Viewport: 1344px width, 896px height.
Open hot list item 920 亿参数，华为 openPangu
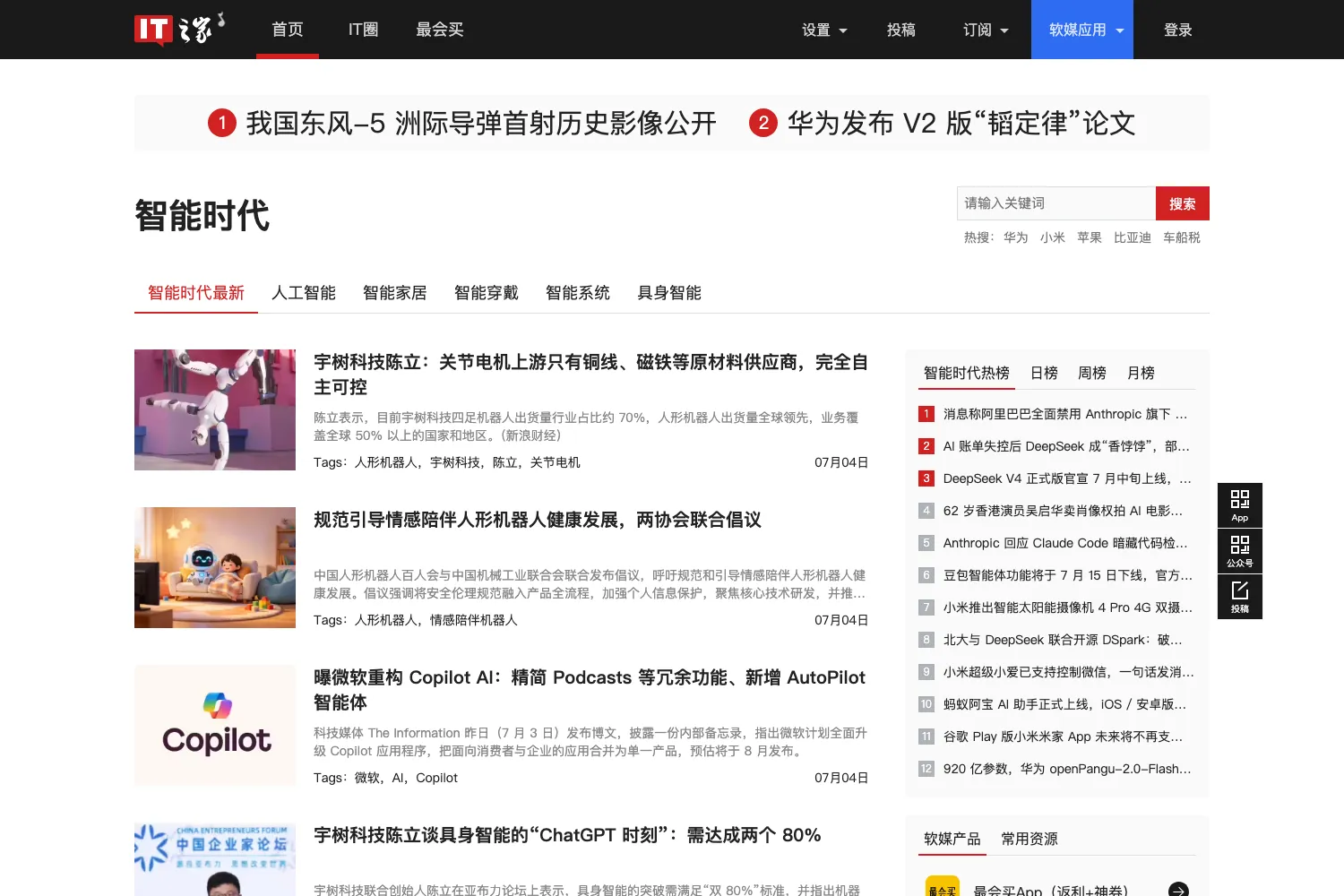pos(1067,769)
